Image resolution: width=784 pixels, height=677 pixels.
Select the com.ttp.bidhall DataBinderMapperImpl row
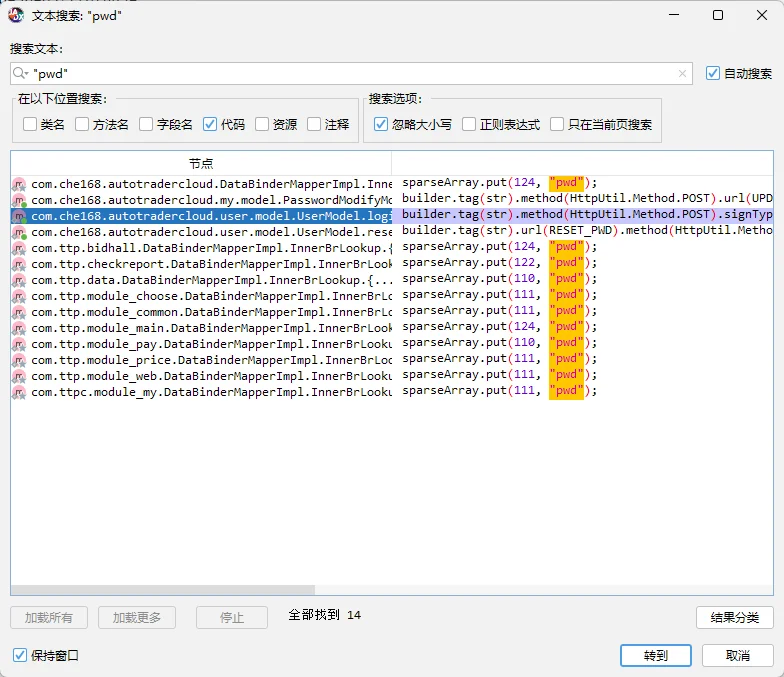tap(392, 248)
